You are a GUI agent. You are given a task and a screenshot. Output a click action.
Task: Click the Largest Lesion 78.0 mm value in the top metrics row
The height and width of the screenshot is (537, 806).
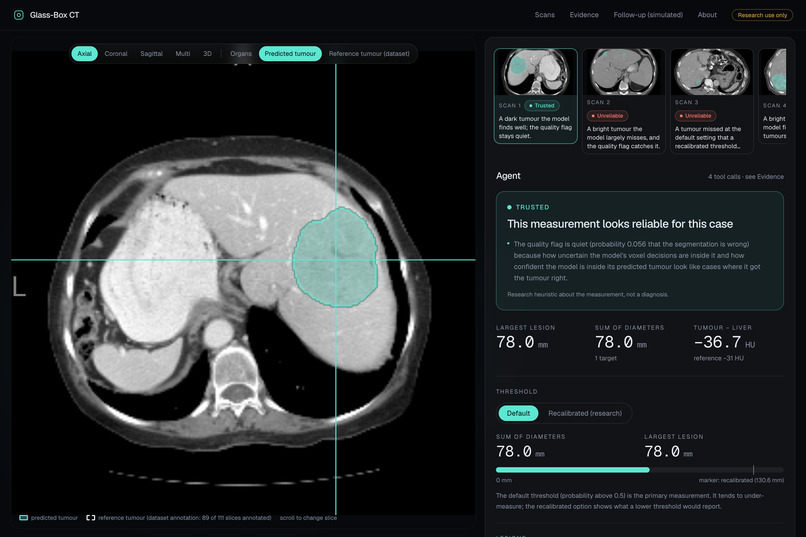(522, 342)
